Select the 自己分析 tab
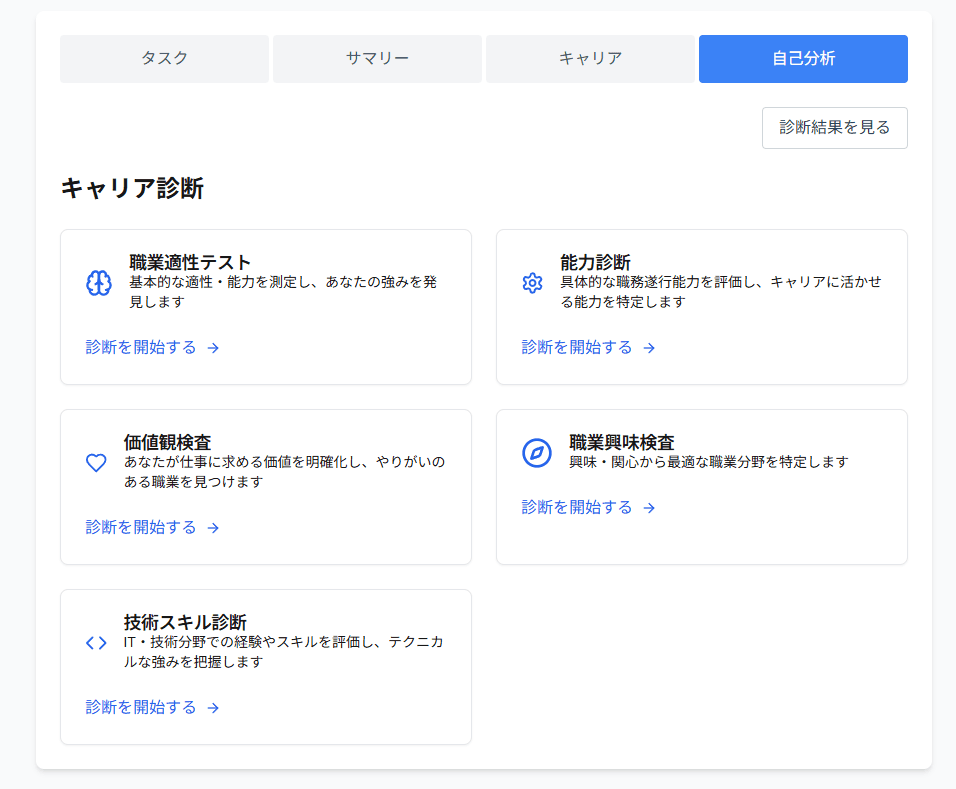The image size is (956, 789). click(803, 58)
